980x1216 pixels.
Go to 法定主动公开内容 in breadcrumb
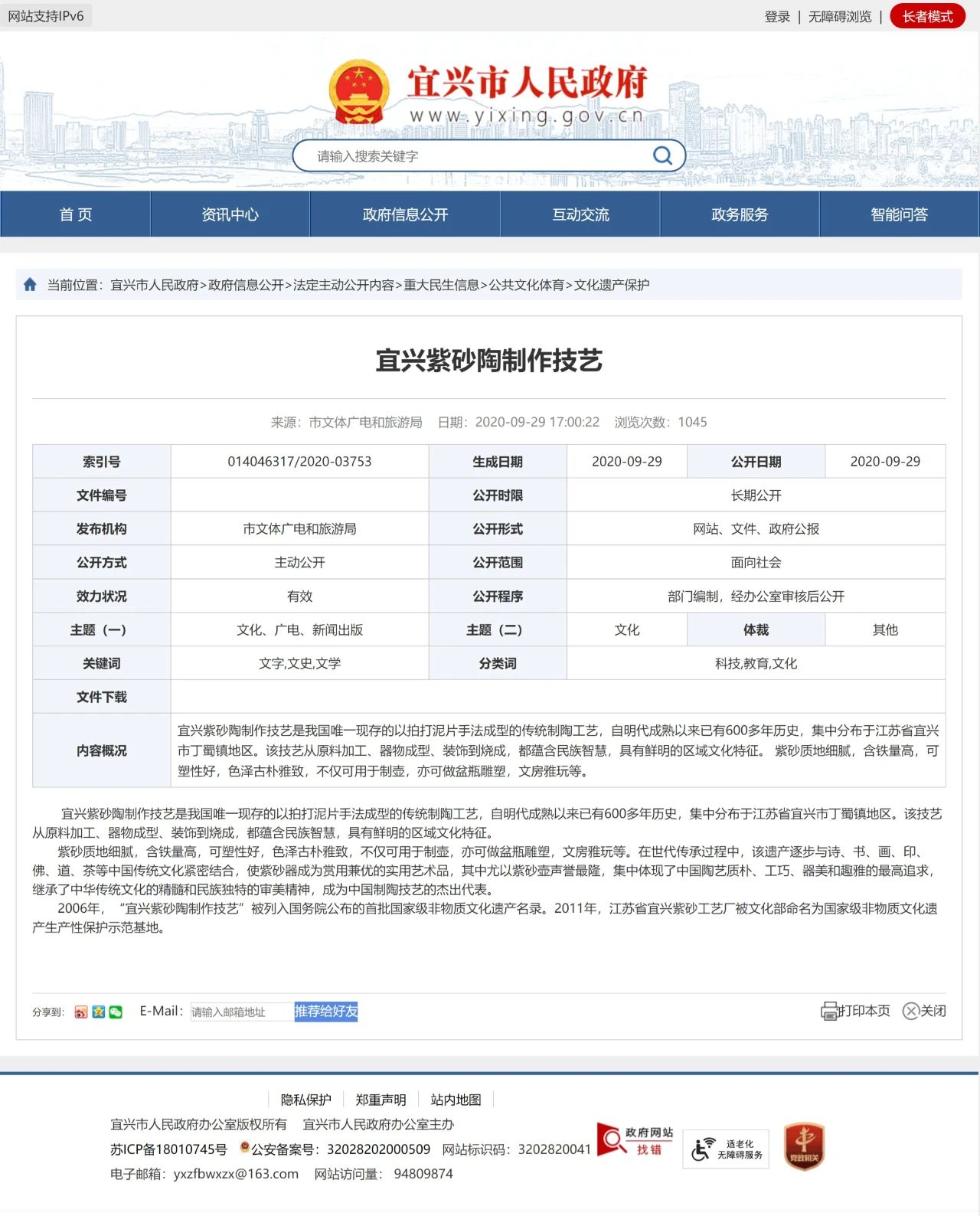(344, 285)
